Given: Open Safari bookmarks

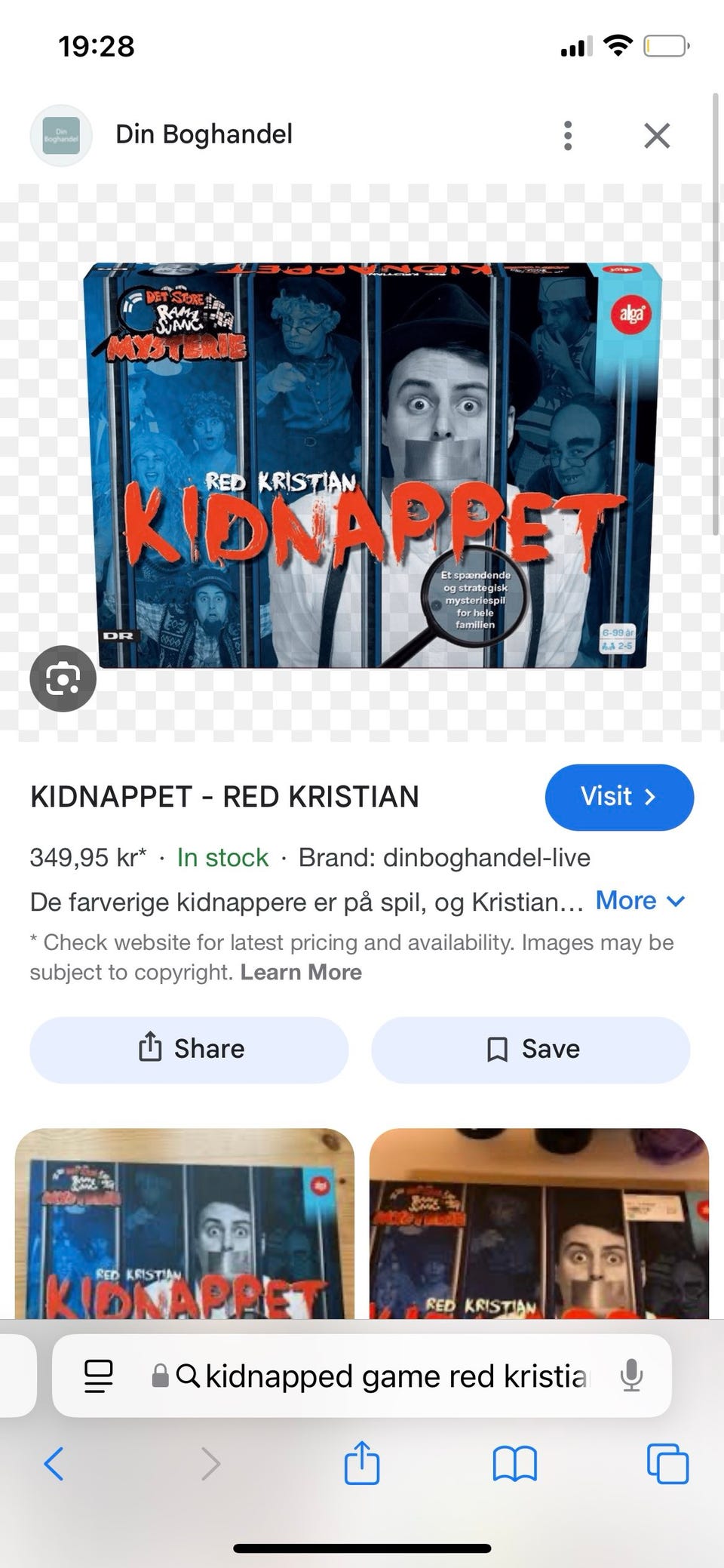Looking at the screenshot, I should 514,1464.
